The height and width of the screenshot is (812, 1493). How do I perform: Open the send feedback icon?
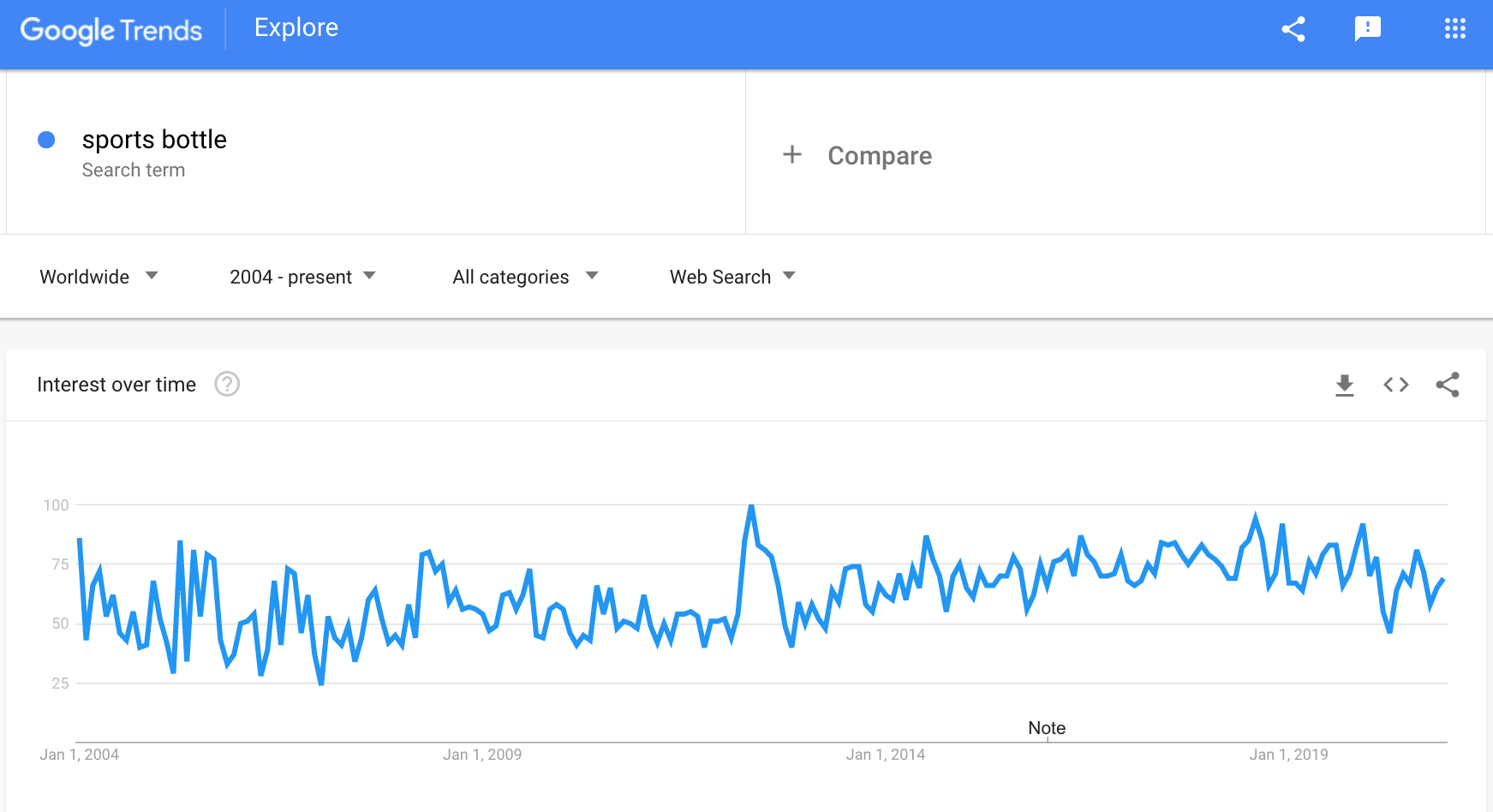(x=1368, y=29)
